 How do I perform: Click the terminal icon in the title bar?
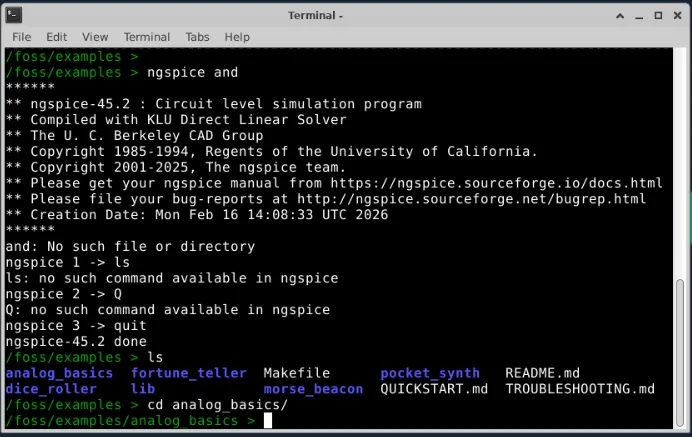click(12, 15)
